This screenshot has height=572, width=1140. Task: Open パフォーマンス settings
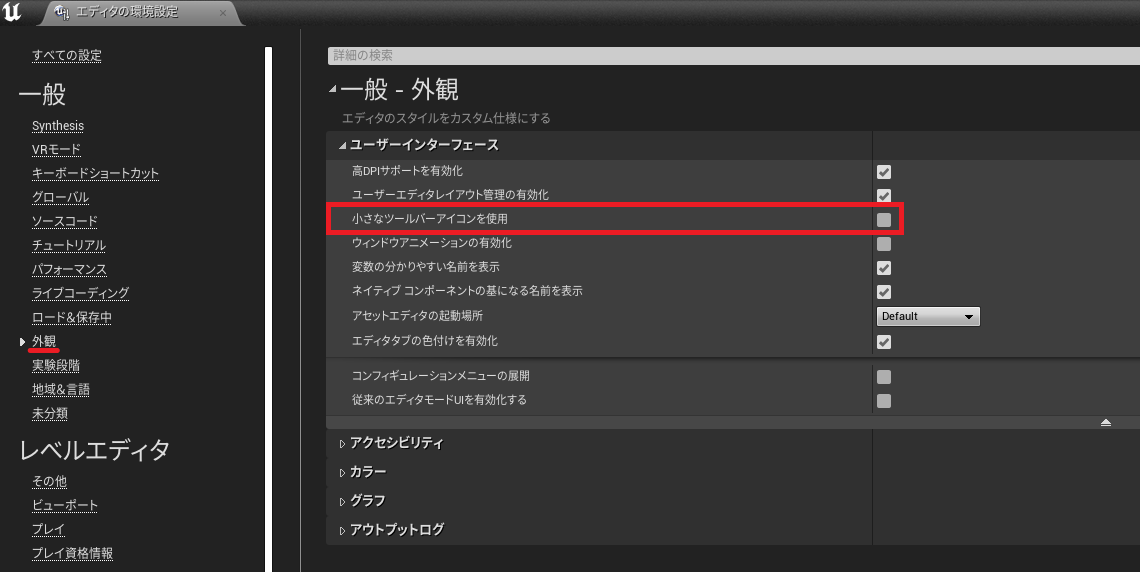tap(69, 269)
